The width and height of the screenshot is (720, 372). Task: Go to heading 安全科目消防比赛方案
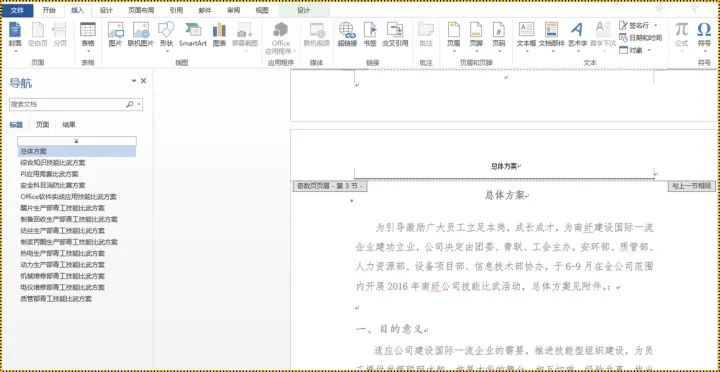click(53, 186)
